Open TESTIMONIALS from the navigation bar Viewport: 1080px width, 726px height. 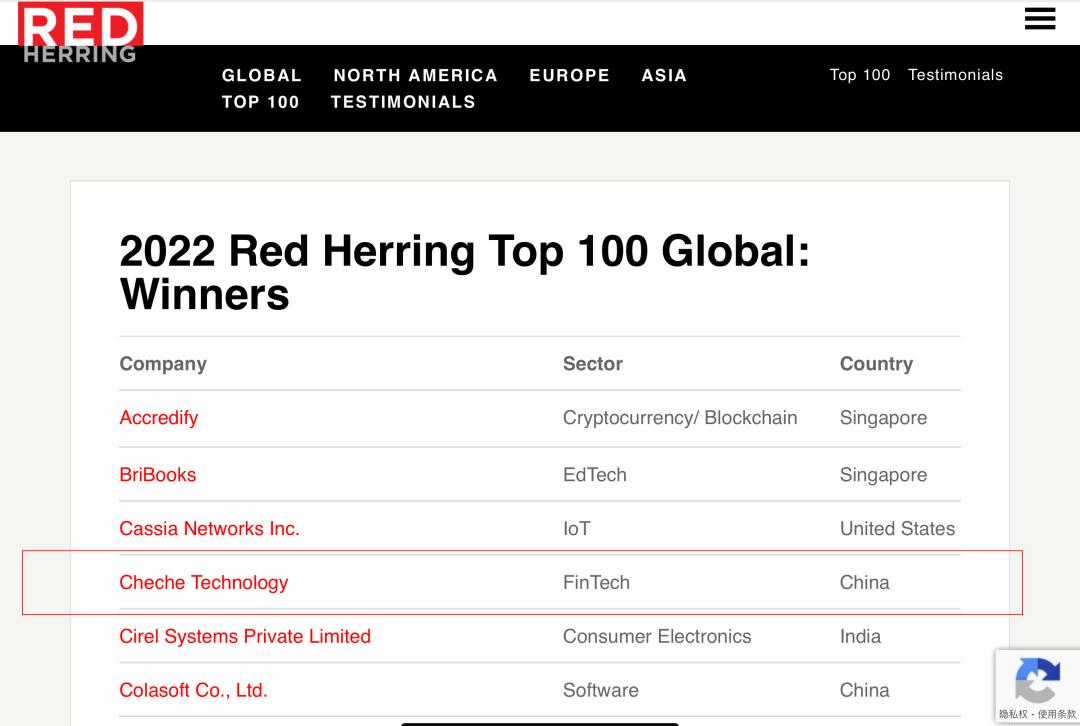[404, 102]
